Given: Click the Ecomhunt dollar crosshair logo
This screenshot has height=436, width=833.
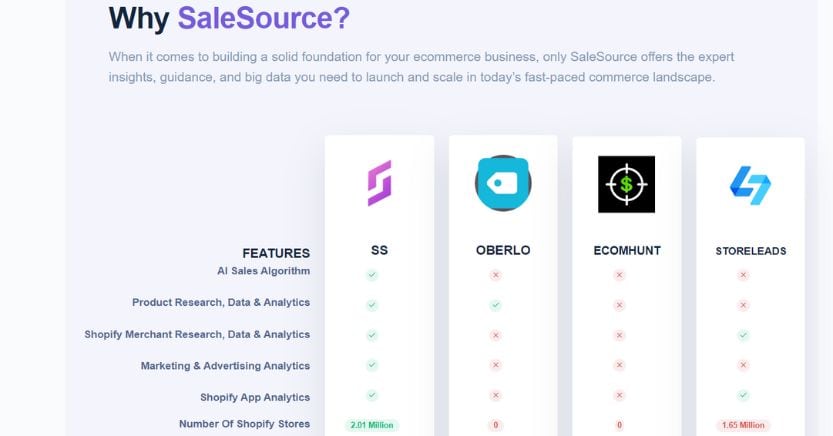Looking at the screenshot, I should pos(626,184).
